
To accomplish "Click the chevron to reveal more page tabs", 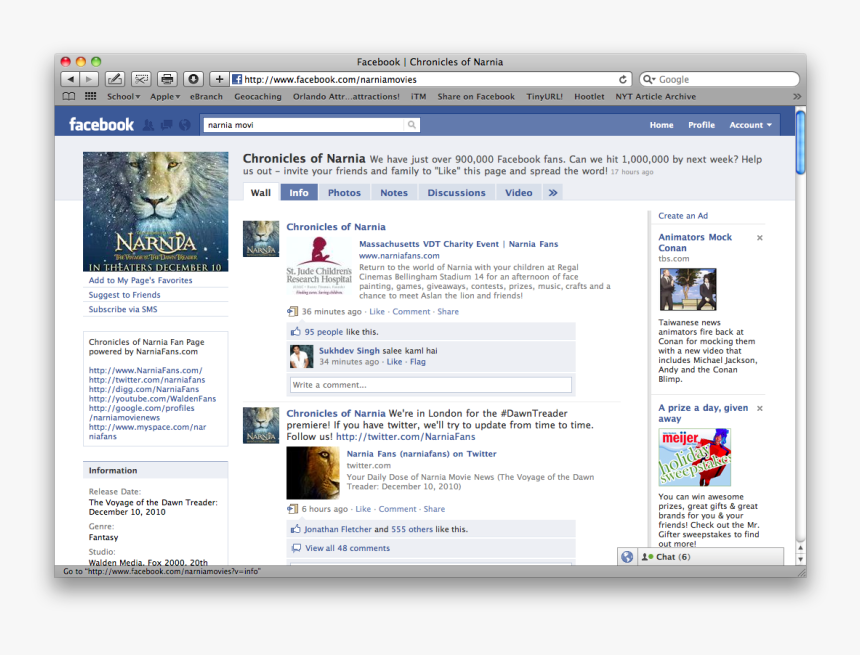I will pyautogui.click(x=553, y=192).
